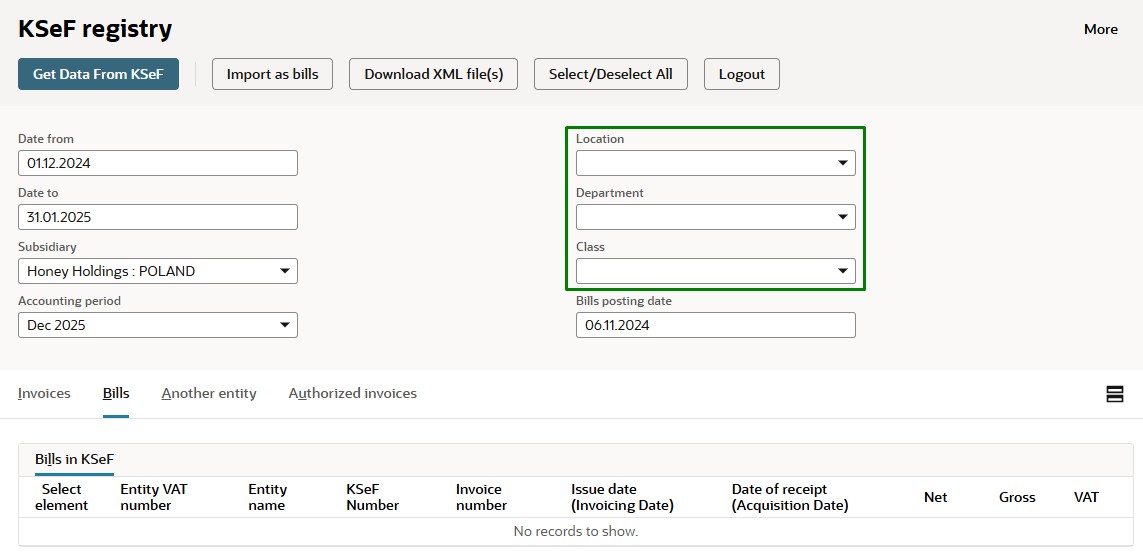Click Download XML file(s) button
This screenshot has height=554, width=1143.
click(x=433, y=74)
